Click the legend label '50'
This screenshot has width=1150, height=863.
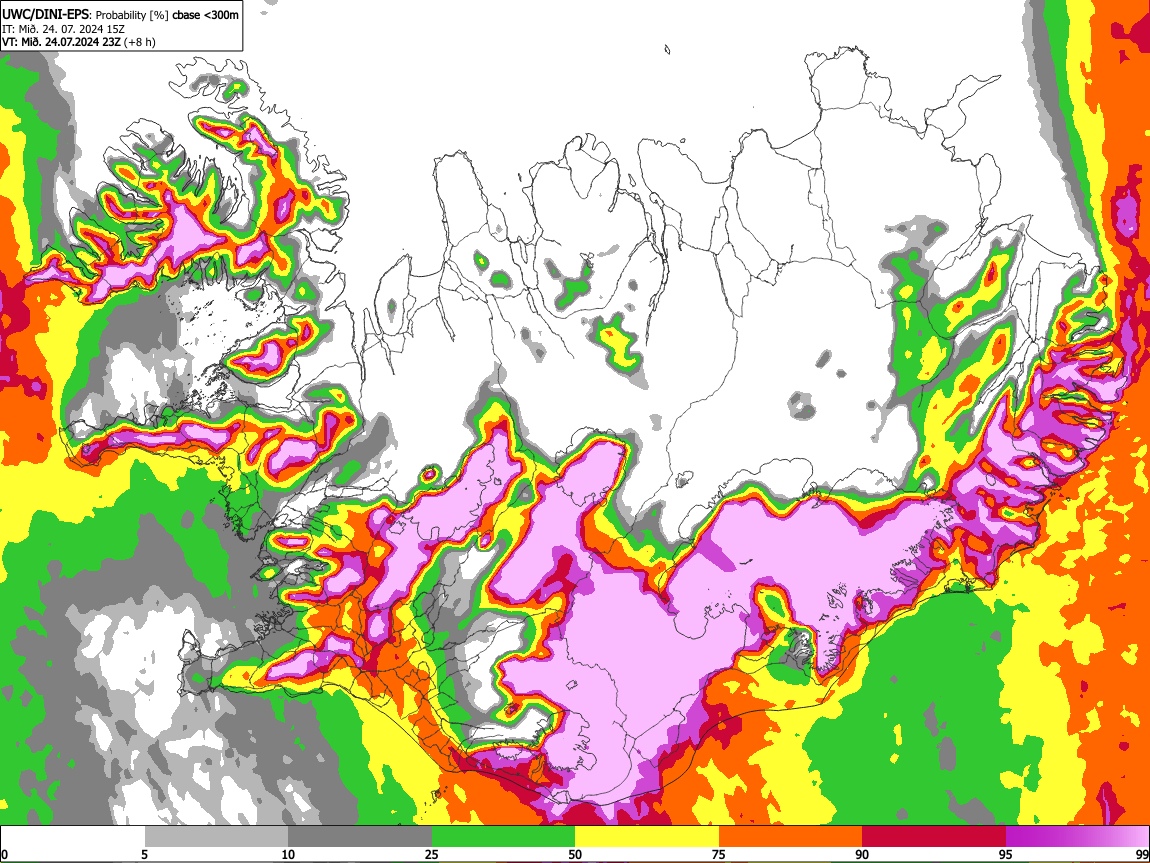point(575,855)
